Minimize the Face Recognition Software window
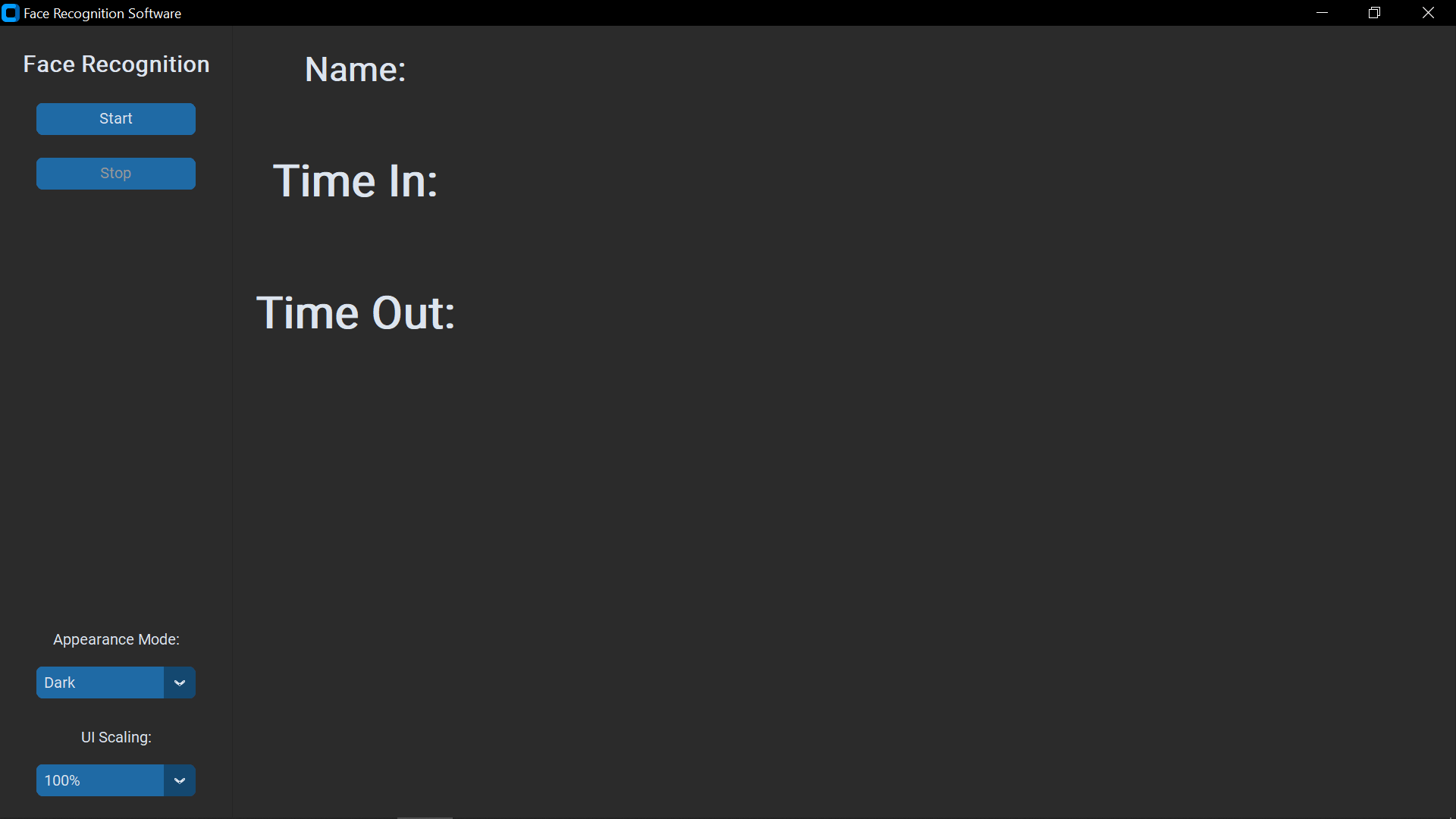 pyautogui.click(x=1322, y=13)
